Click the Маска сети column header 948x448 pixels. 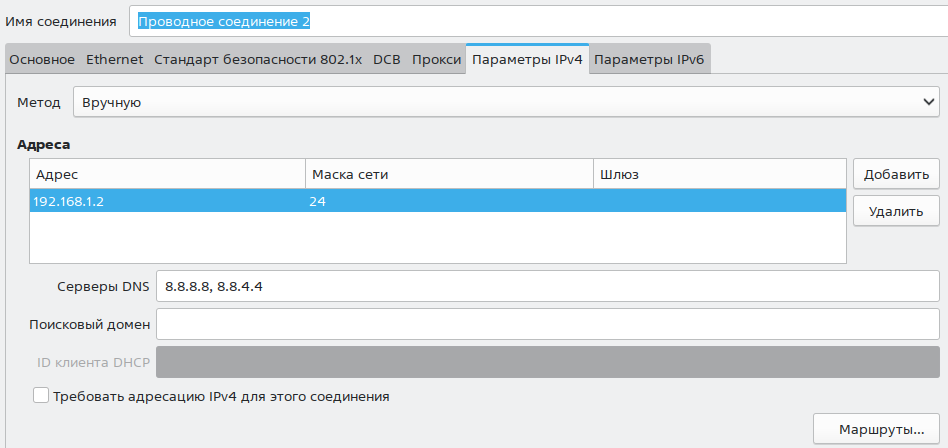(x=450, y=175)
